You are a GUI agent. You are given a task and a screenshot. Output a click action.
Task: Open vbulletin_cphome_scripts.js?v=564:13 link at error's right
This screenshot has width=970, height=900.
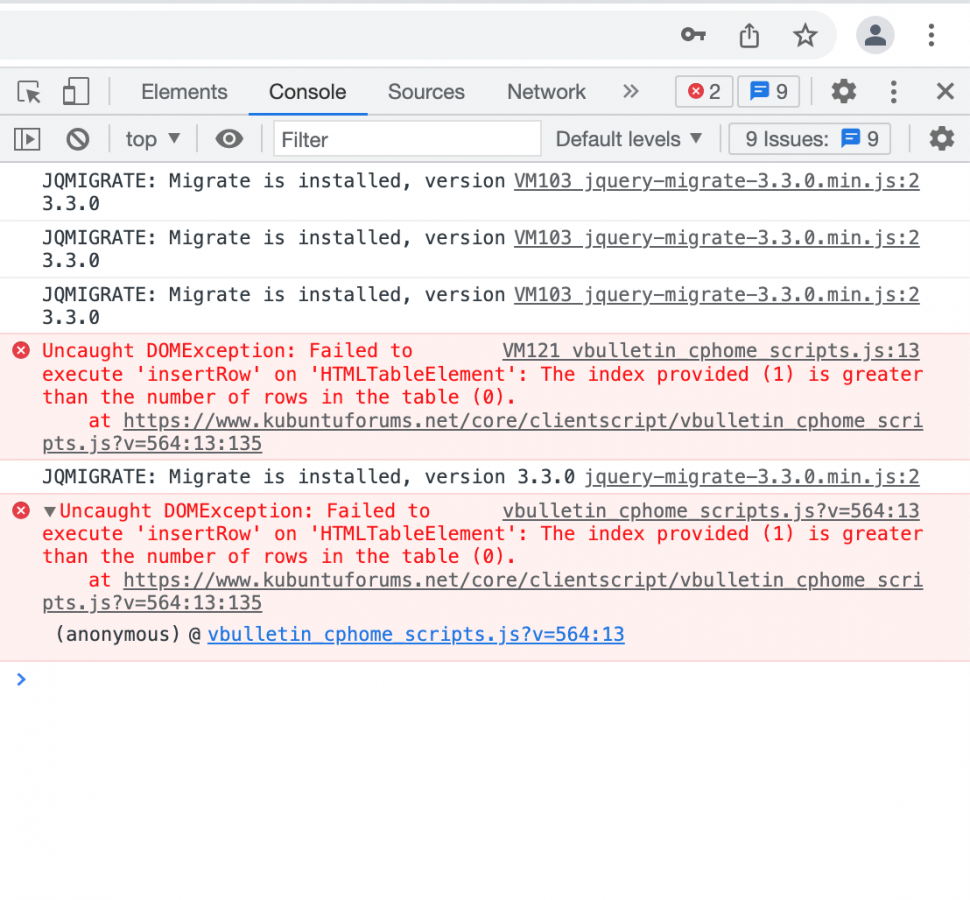point(711,511)
